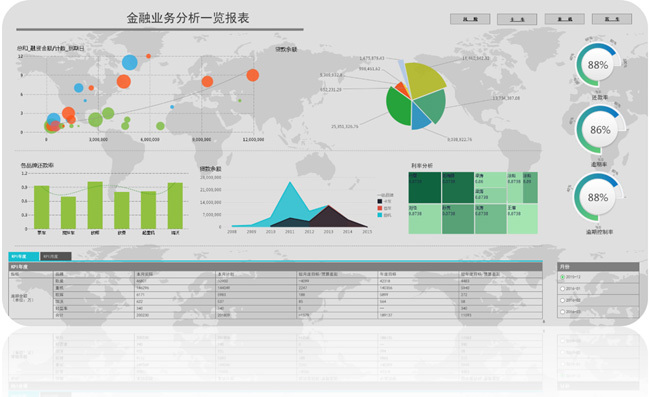This screenshot has height=397, width=650.
Task: Select the 2016-03 month radio button
Action: tap(563, 312)
